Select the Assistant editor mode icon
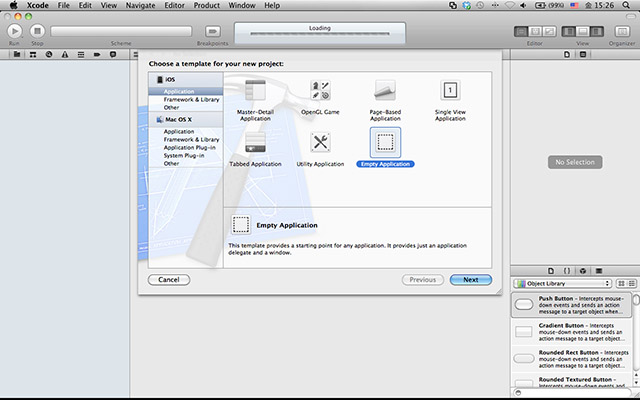This screenshot has width=640, height=400. (x=536, y=31)
